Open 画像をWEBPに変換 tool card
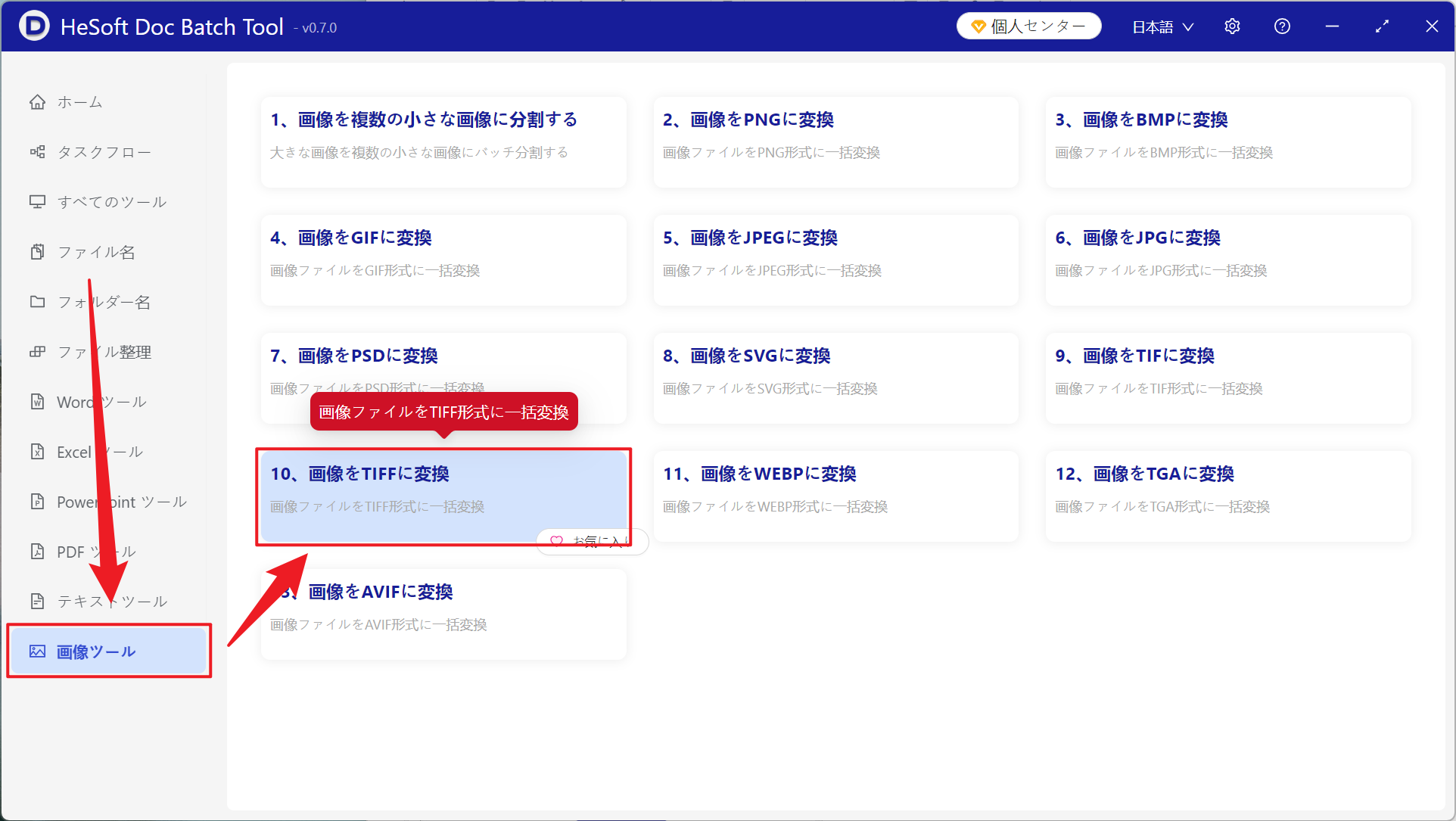Screen dimensions: 1456x821 [x=835, y=496]
